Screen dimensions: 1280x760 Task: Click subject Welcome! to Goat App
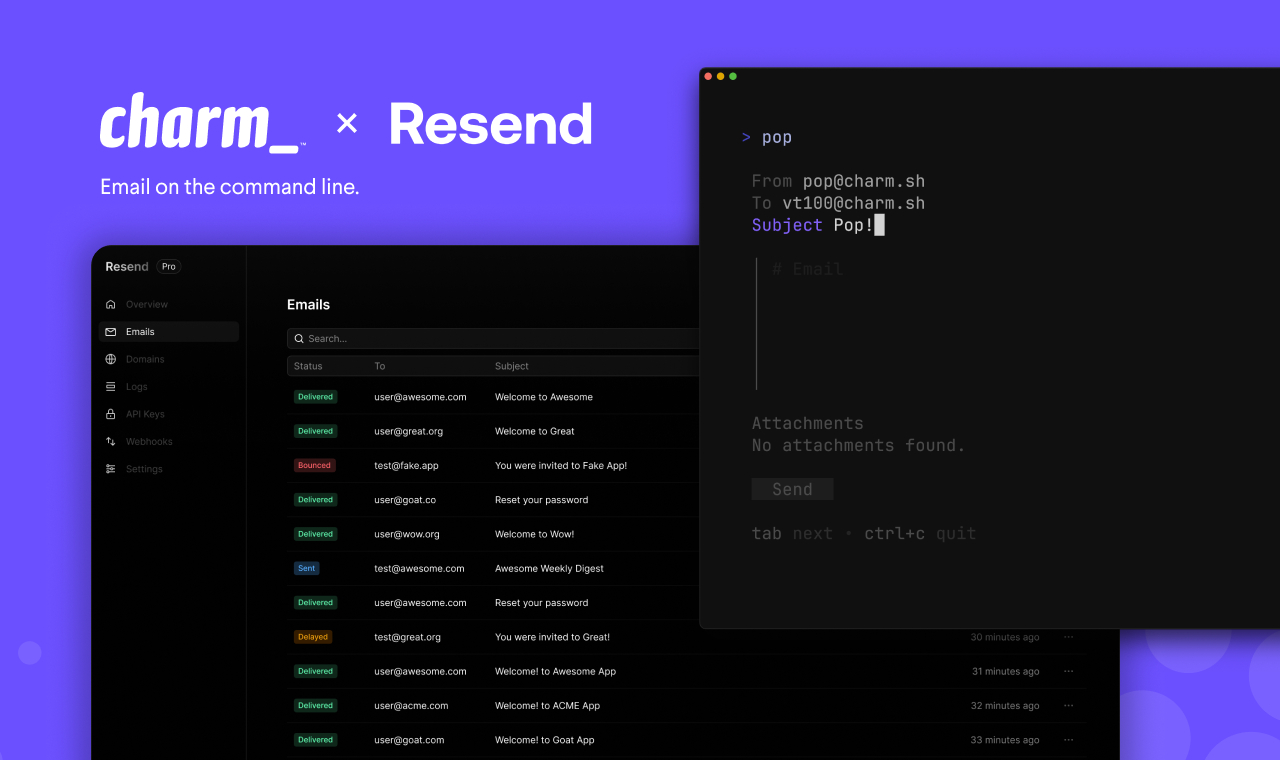544,740
